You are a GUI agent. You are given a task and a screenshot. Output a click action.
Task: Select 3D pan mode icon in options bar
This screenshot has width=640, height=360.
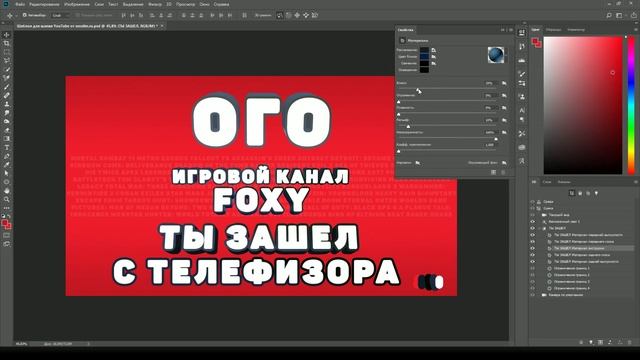coord(297,16)
